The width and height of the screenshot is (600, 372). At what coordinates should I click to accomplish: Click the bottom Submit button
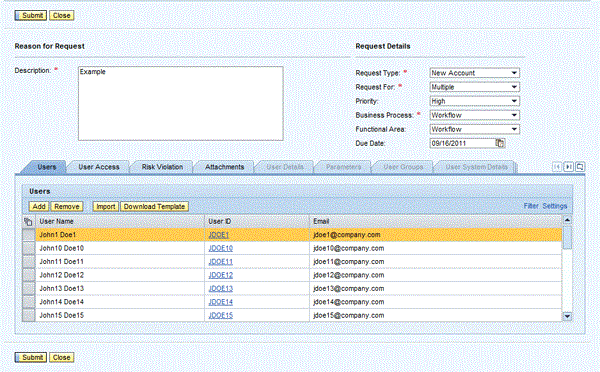(31, 357)
